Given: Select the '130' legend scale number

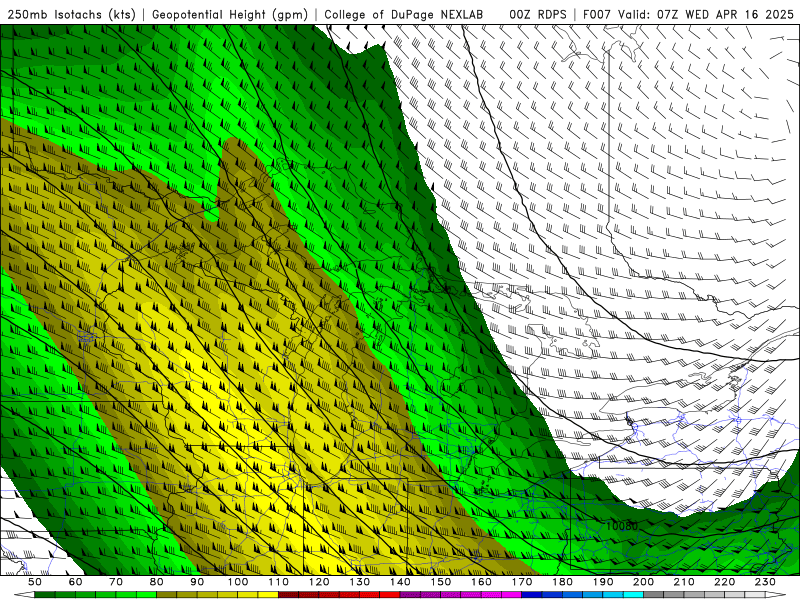Looking at the screenshot, I should tap(360, 582).
